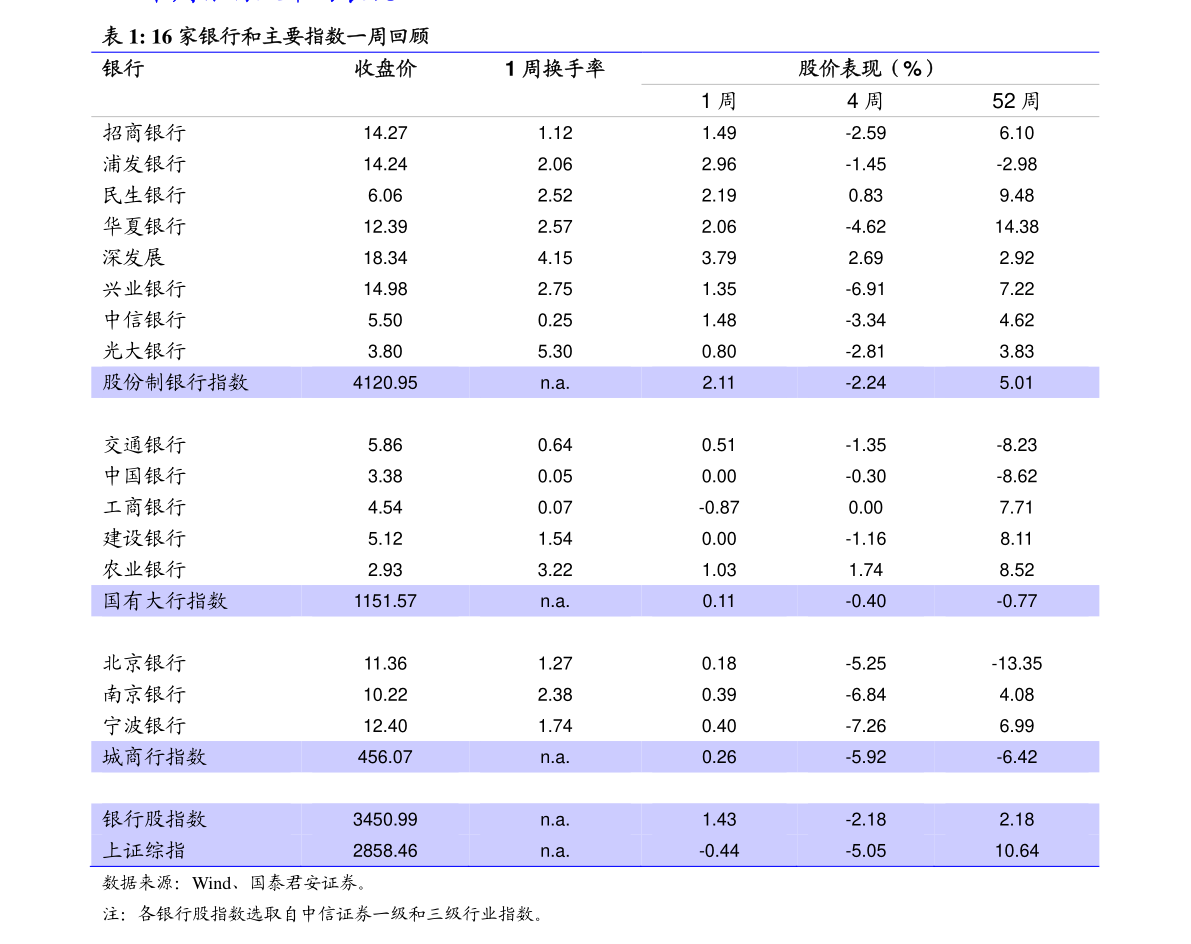Click the 城商行指数 highlighted row
Screen dimensions: 1191x944
point(595,756)
